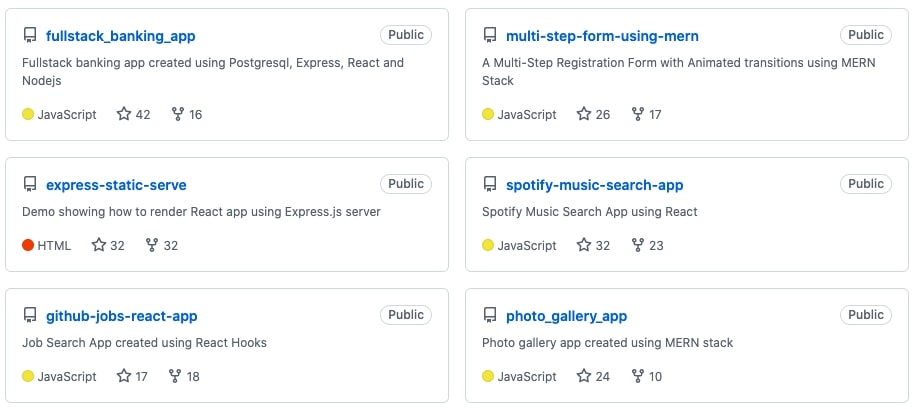Click the star icon on github-jobs-react-app
This screenshot has width=914, height=409.
[124, 376]
